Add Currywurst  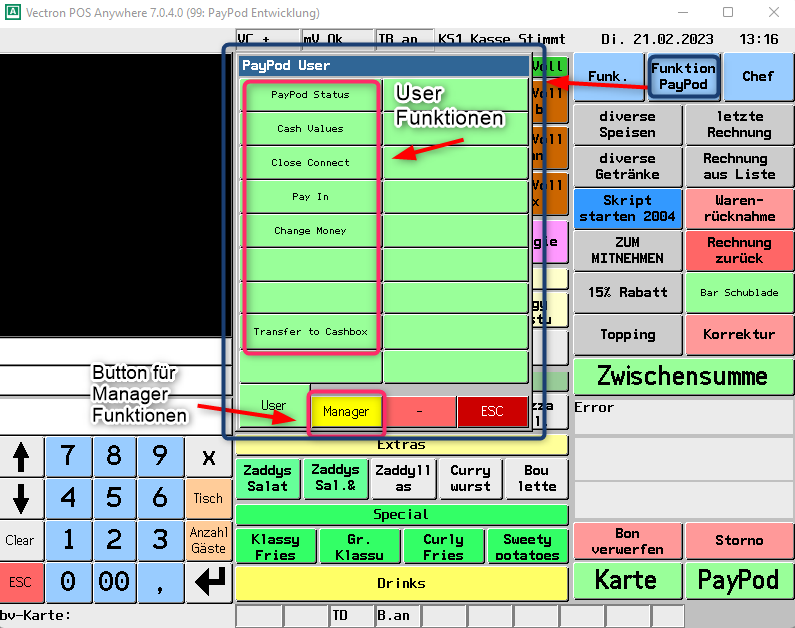click(471, 478)
